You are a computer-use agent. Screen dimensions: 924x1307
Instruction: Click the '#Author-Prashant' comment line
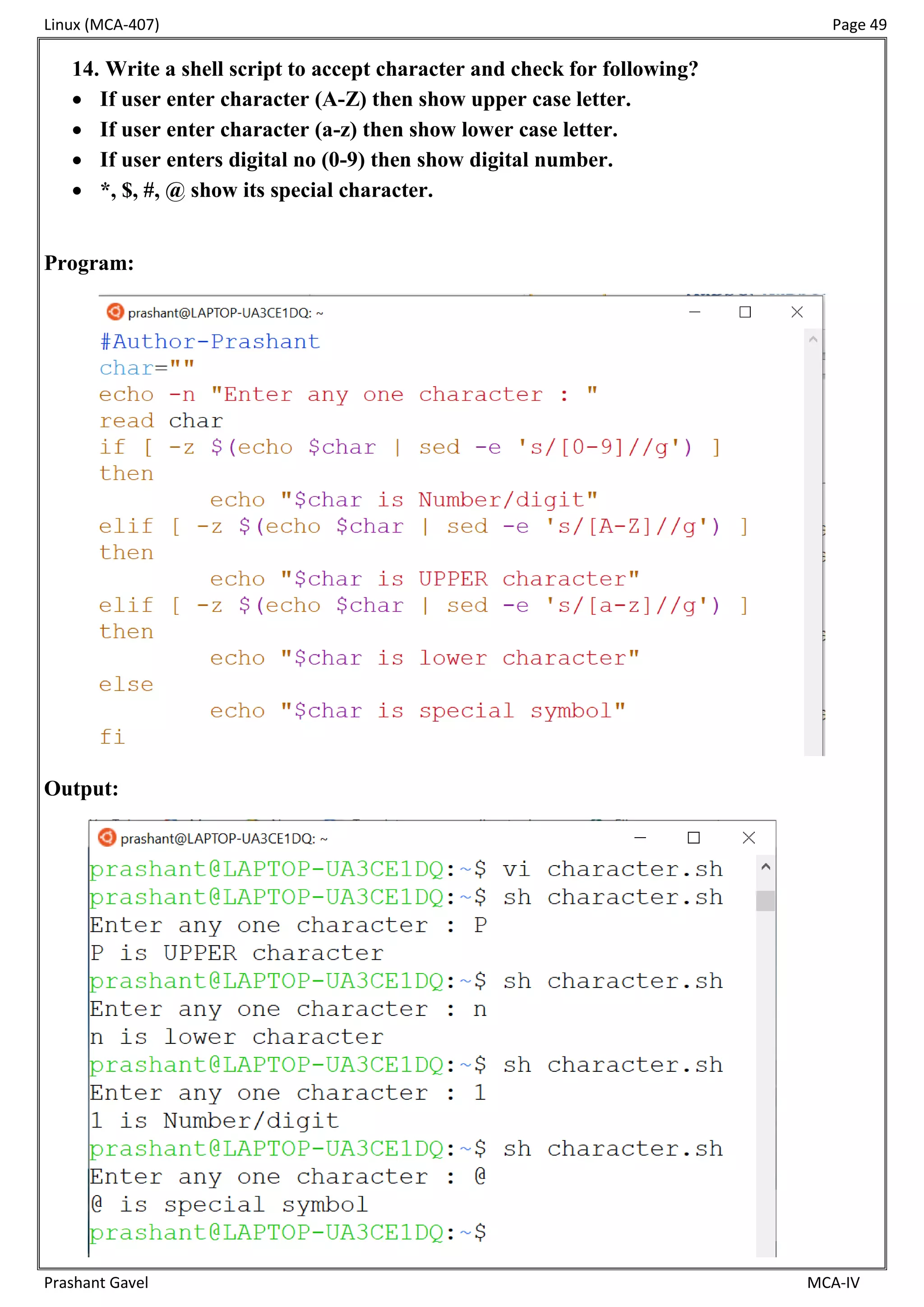click(x=210, y=342)
